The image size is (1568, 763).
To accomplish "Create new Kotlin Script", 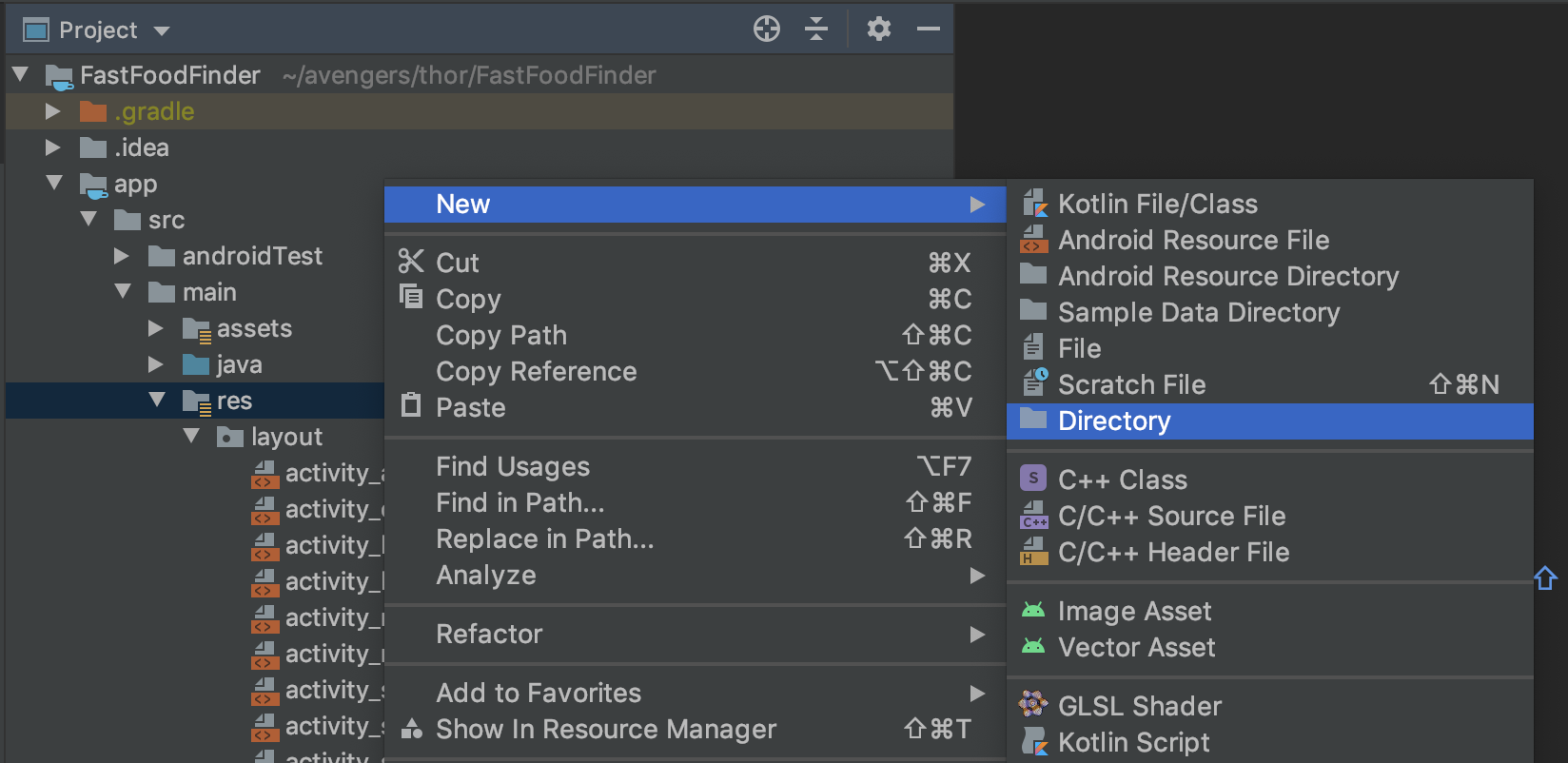I will click(x=1270, y=742).
